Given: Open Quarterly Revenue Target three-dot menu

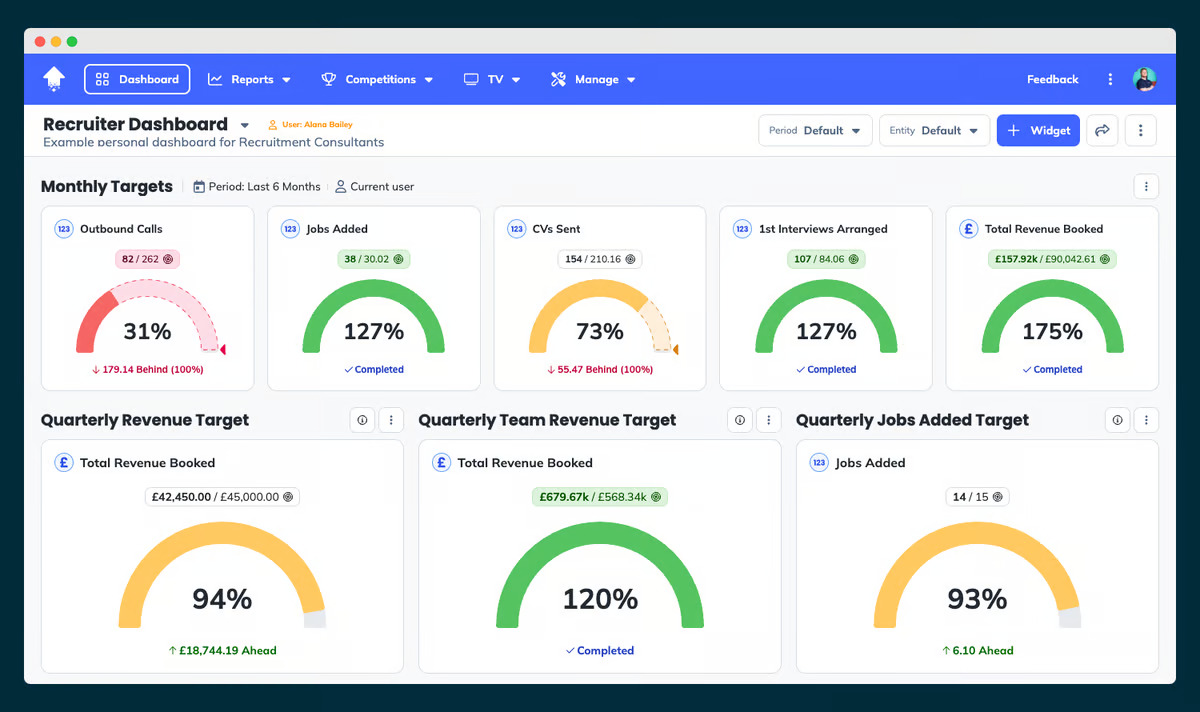Looking at the screenshot, I should click(391, 420).
